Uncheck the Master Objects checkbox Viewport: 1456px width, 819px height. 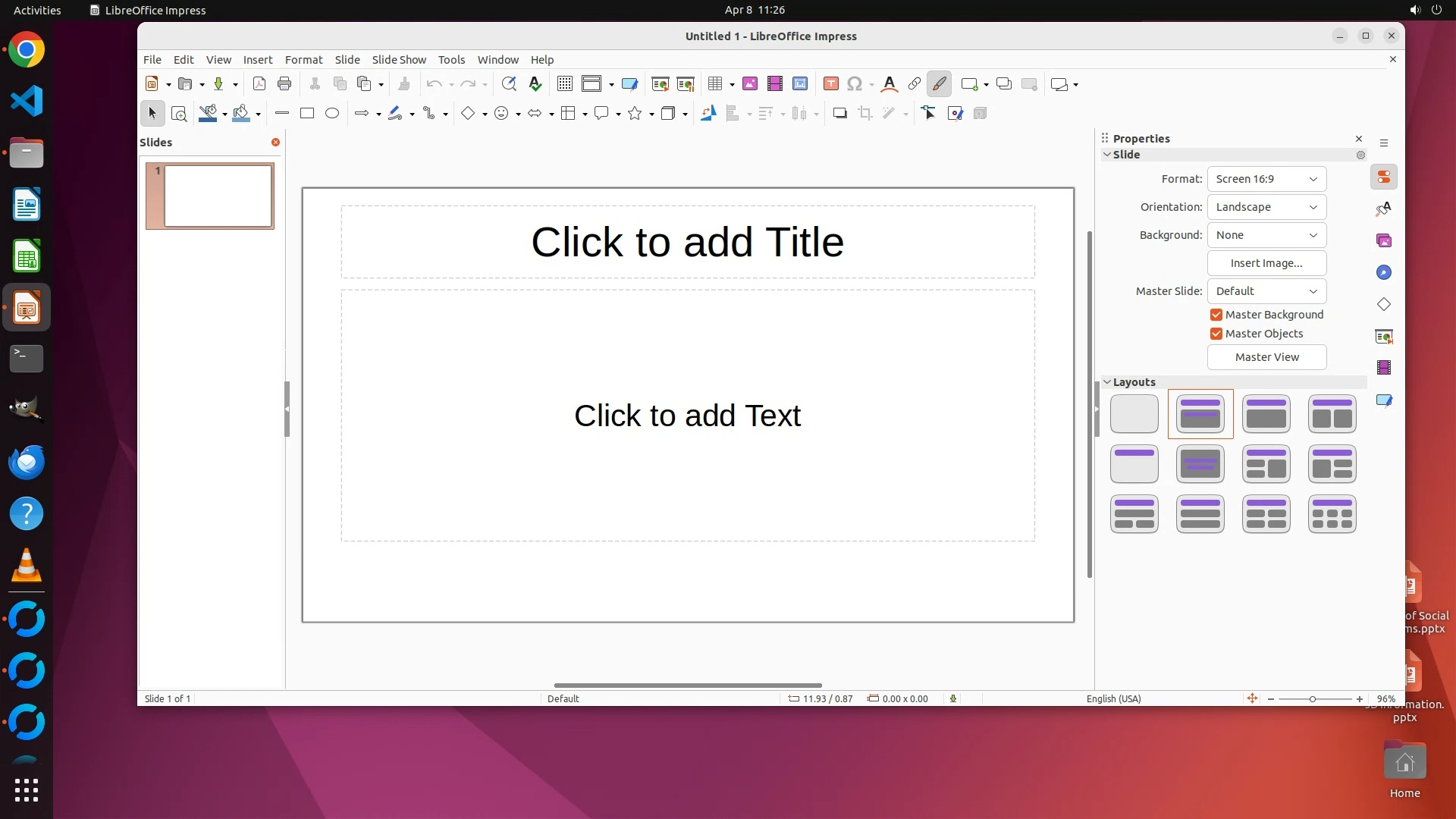coord(1216,334)
